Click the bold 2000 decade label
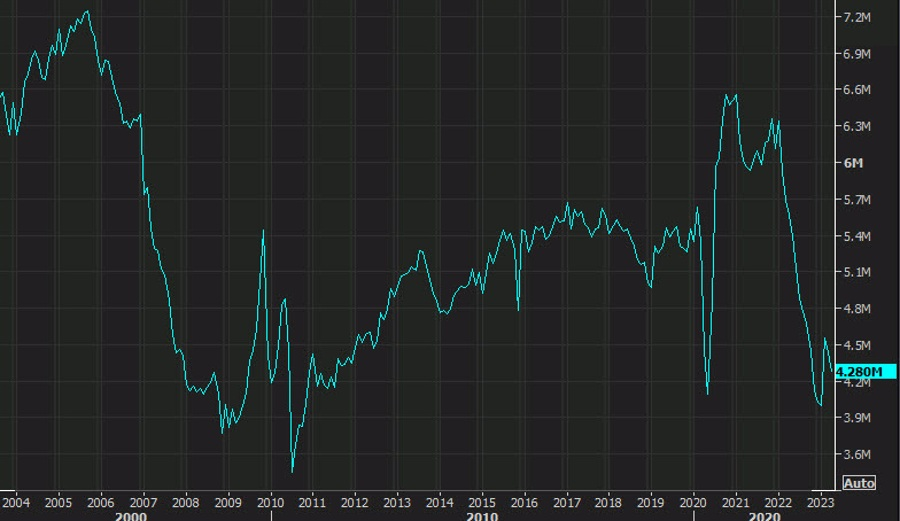Image resolution: width=900 pixels, height=521 pixels. point(131,516)
